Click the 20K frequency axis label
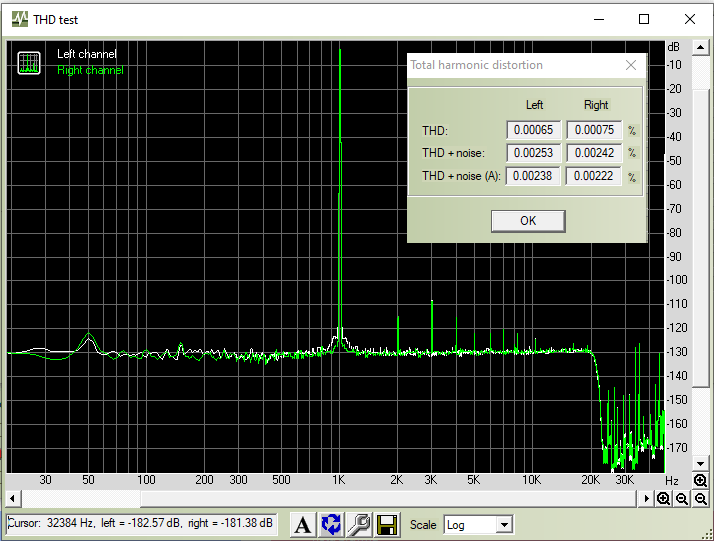The height and width of the screenshot is (541, 714). tap(591, 480)
